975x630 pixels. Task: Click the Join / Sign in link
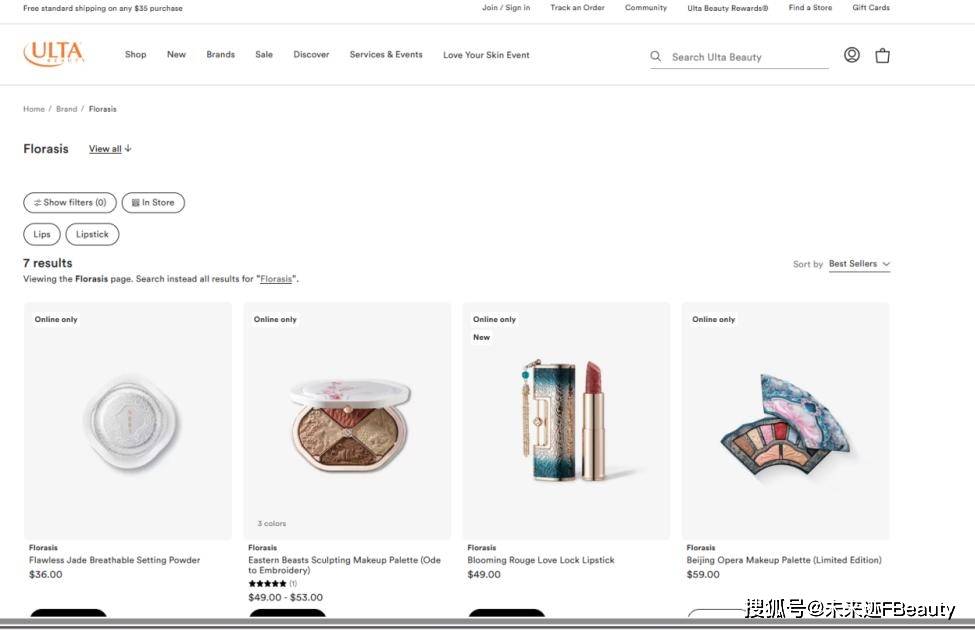pyautogui.click(x=506, y=8)
